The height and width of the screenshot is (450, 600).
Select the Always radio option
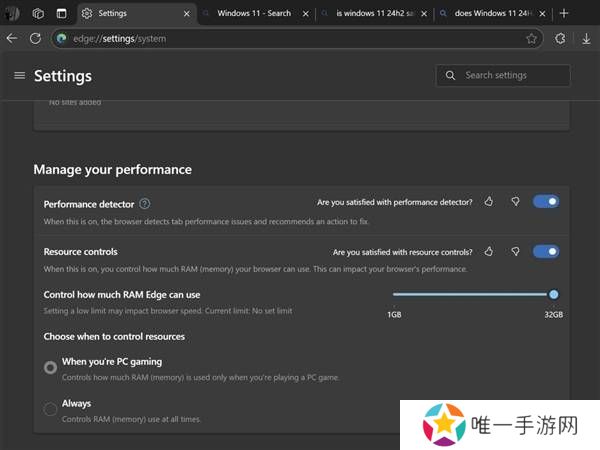point(50,409)
